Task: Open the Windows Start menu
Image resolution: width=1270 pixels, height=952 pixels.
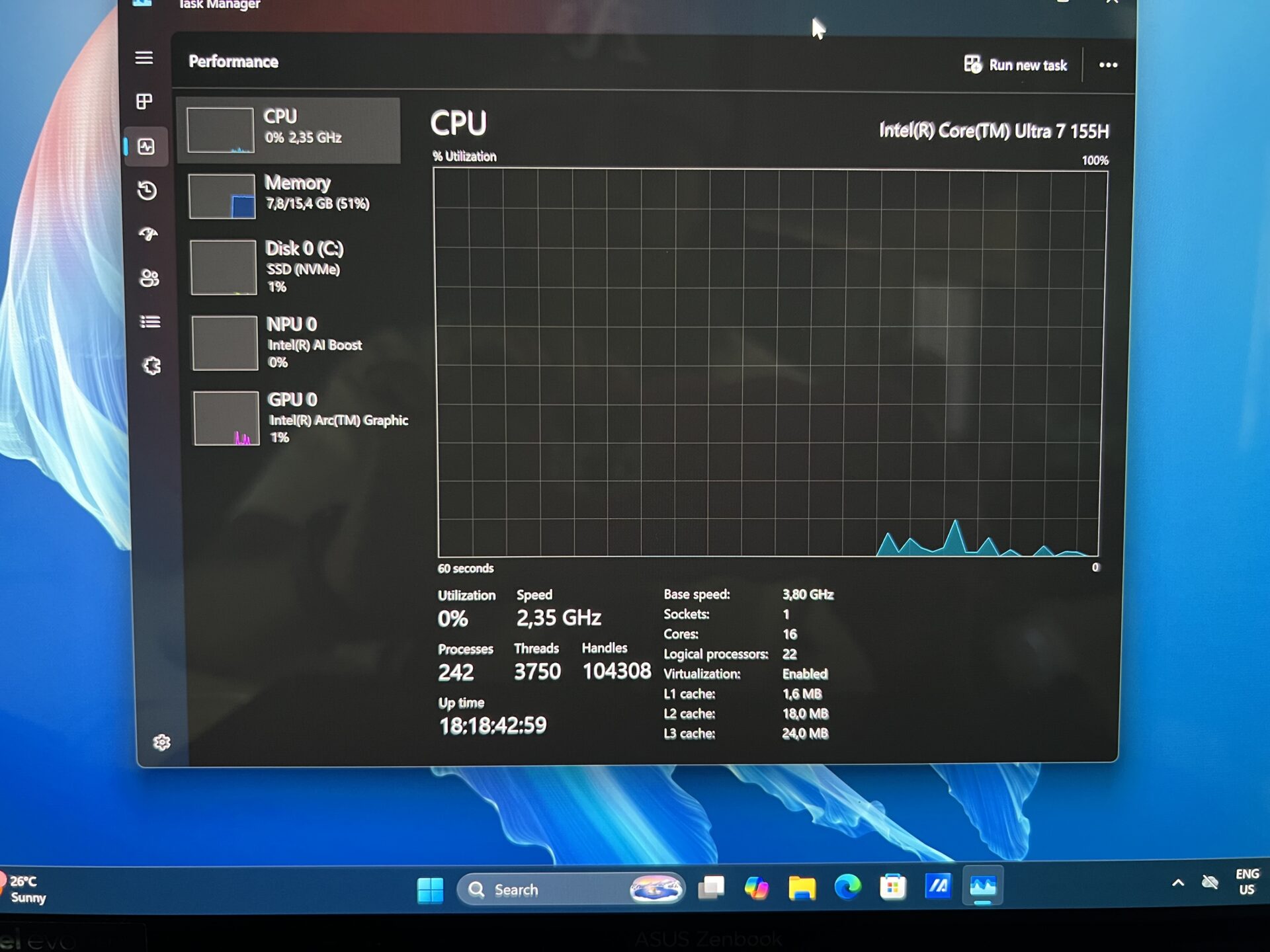Action: pyautogui.click(x=431, y=890)
